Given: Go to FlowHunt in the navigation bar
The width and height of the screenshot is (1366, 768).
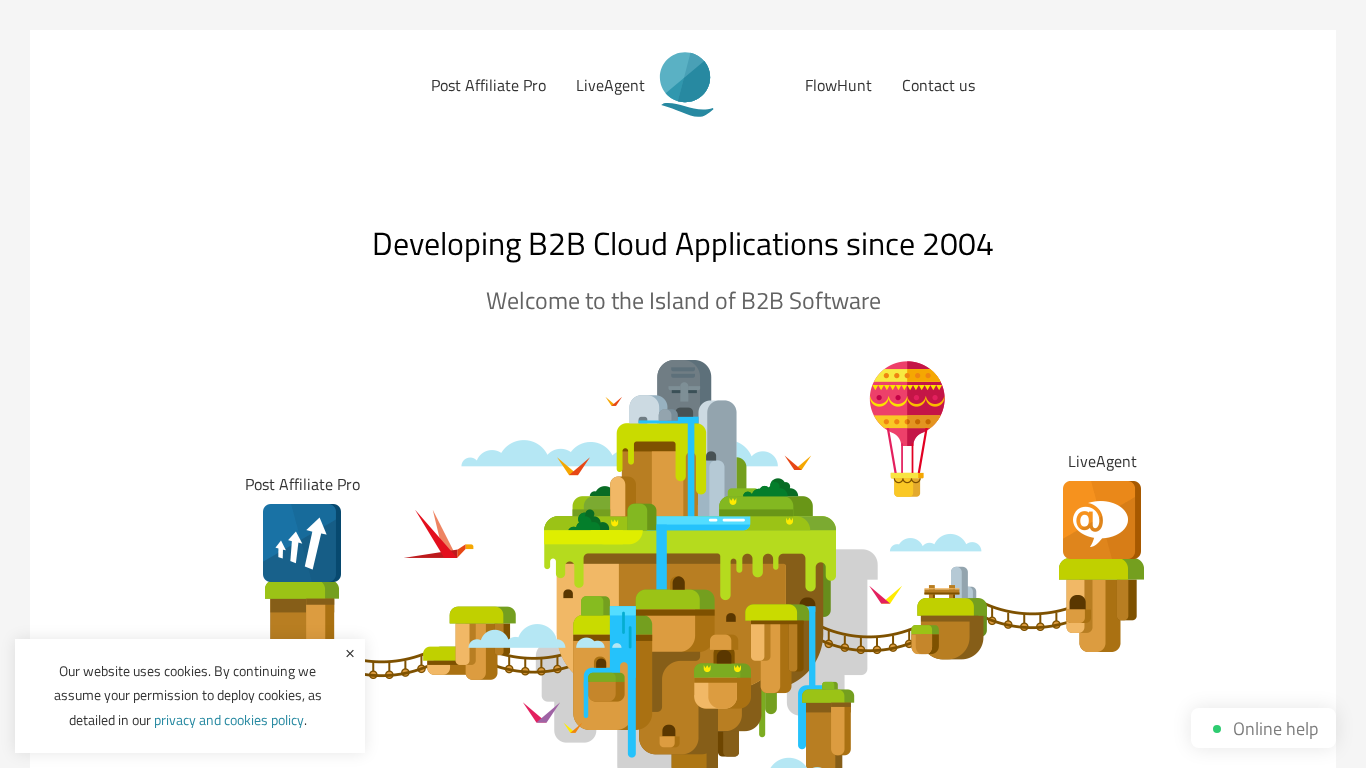Looking at the screenshot, I should tap(838, 86).
